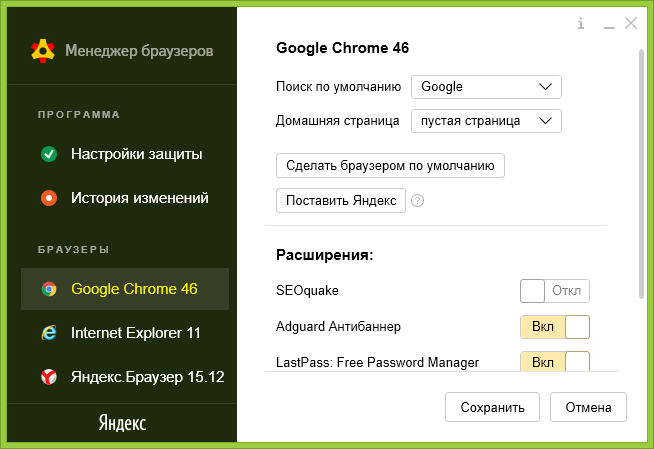Click the green checkmark protection settings icon
Viewport: 654px width, 449px height.
[49, 154]
